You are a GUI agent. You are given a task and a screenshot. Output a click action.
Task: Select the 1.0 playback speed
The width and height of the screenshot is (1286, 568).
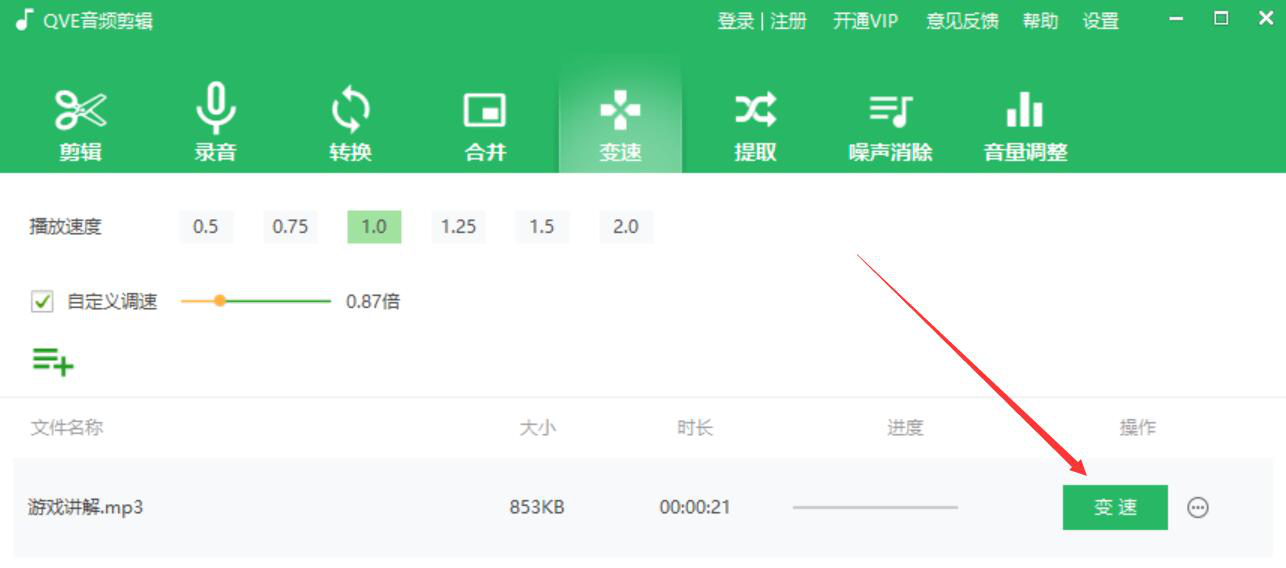[x=374, y=227]
